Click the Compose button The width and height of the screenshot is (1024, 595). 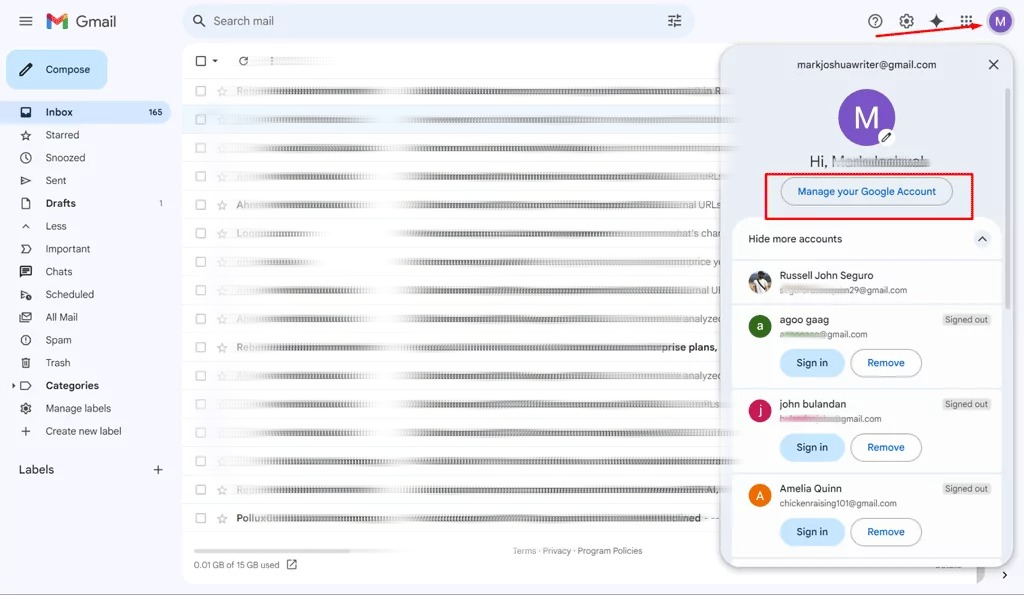pos(56,69)
